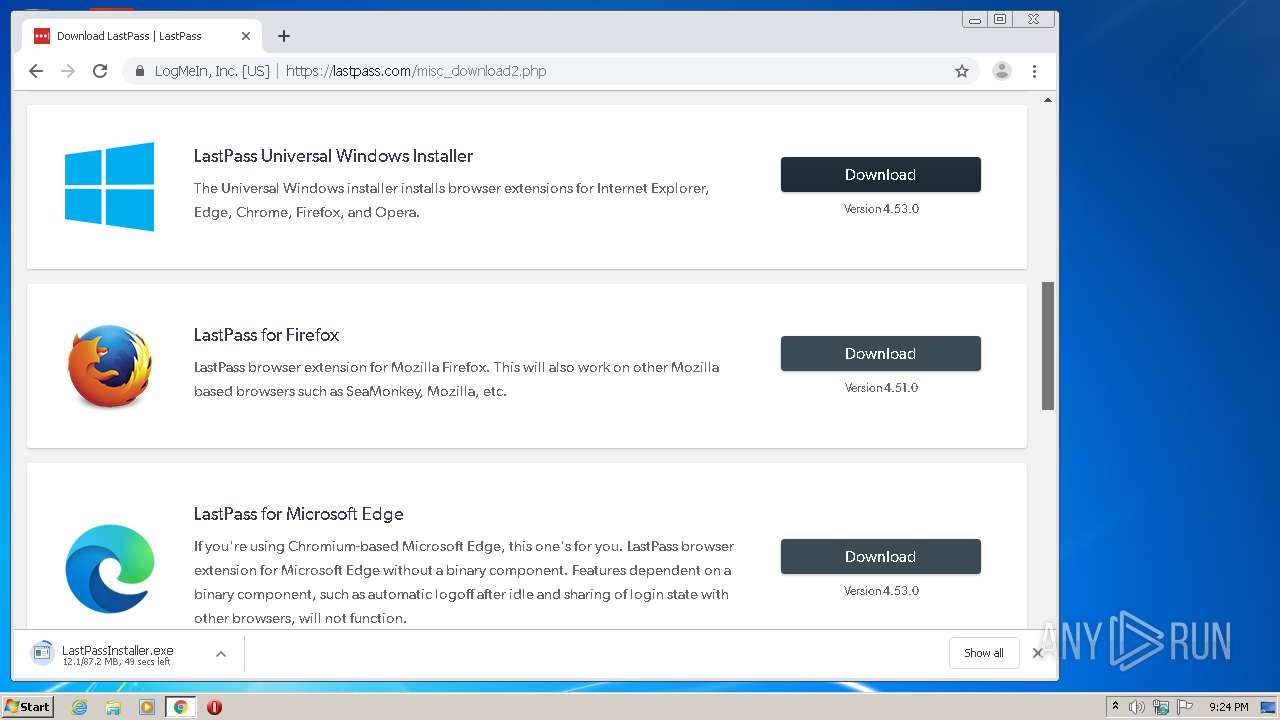Download the LastPass Universal Windows Installer

pyautogui.click(x=880, y=174)
